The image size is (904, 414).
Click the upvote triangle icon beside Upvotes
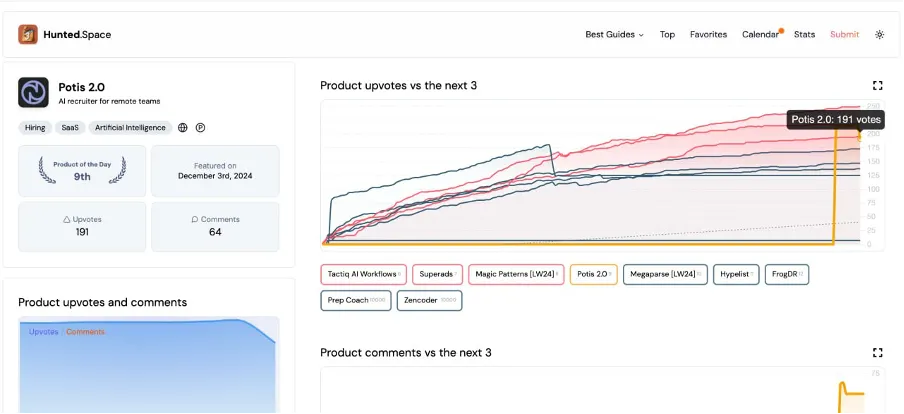coord(66,220)
